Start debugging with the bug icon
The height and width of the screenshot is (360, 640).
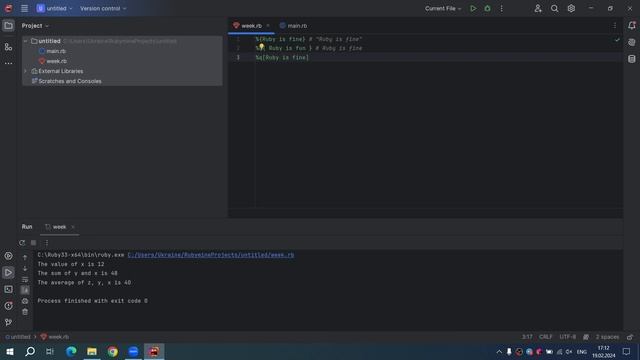click(487, 8)
